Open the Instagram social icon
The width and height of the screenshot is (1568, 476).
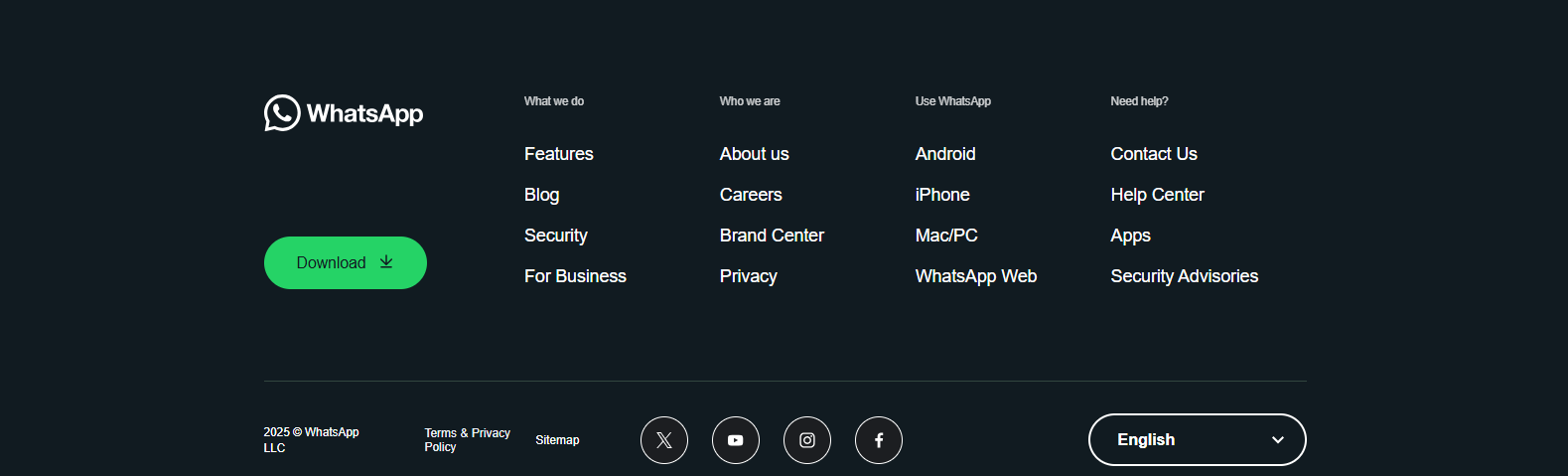[807, 440]
